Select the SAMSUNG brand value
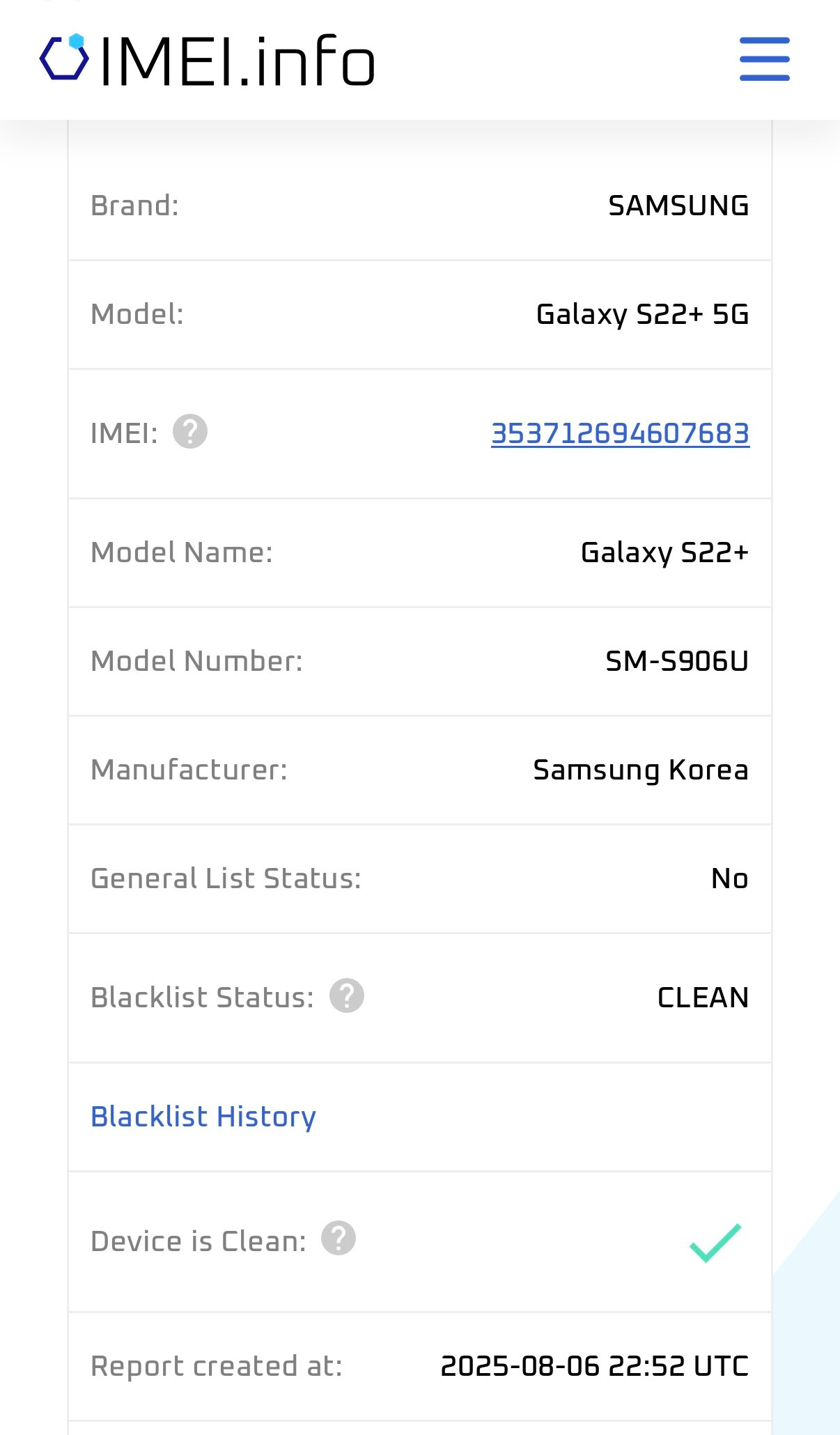The image size is (840, 1435). pos(678,205)
